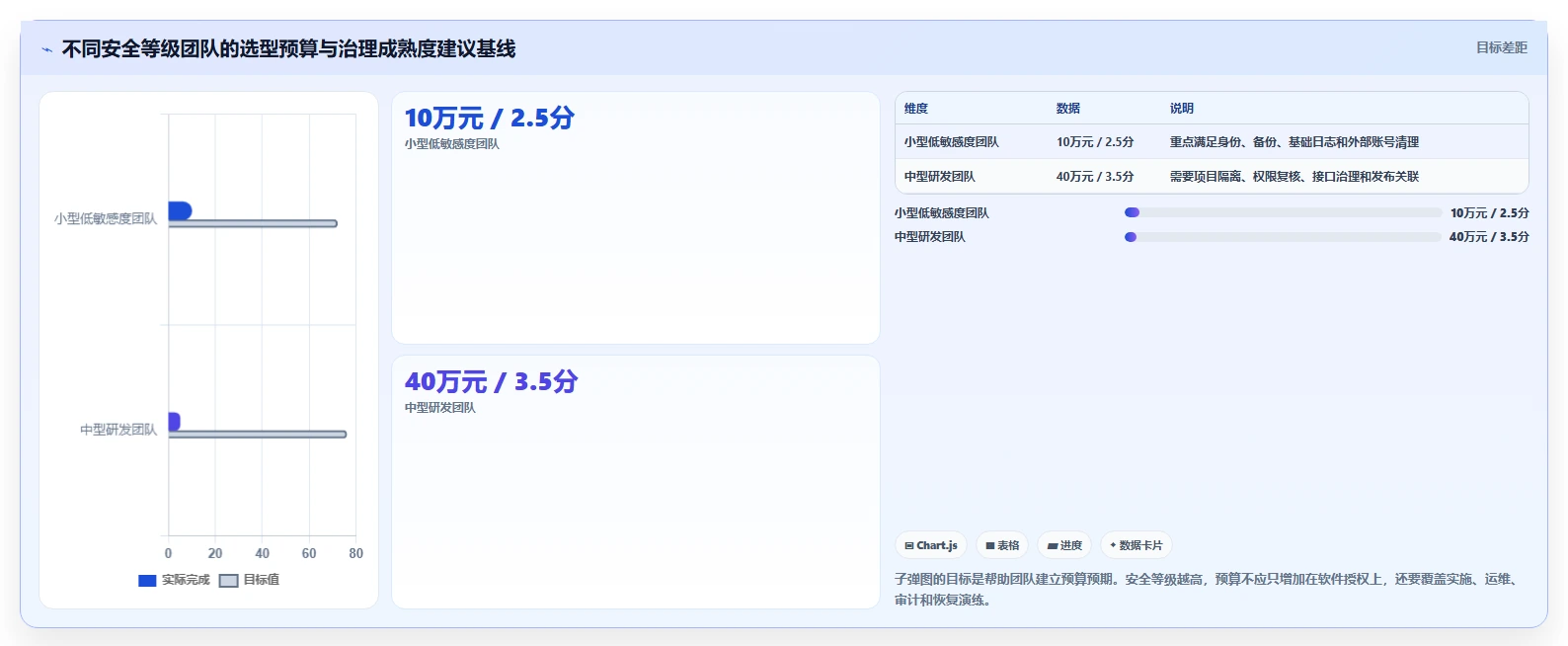The width and height of the screenshot is (1568, 646).
Task: Click the 40万元 / 3.5分 table cell
Action: tap(1095, 177)
